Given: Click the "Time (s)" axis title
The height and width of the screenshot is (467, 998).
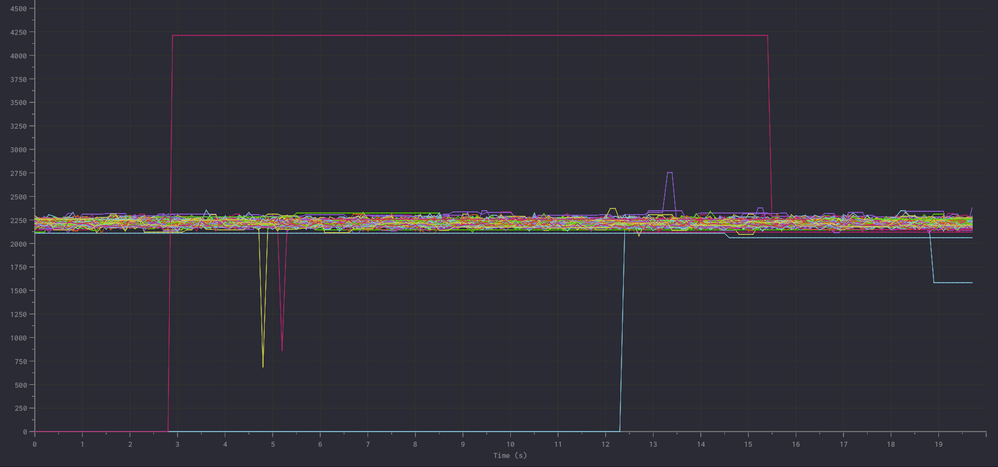Looking at the screenshot, I should (x=510, y=456).
